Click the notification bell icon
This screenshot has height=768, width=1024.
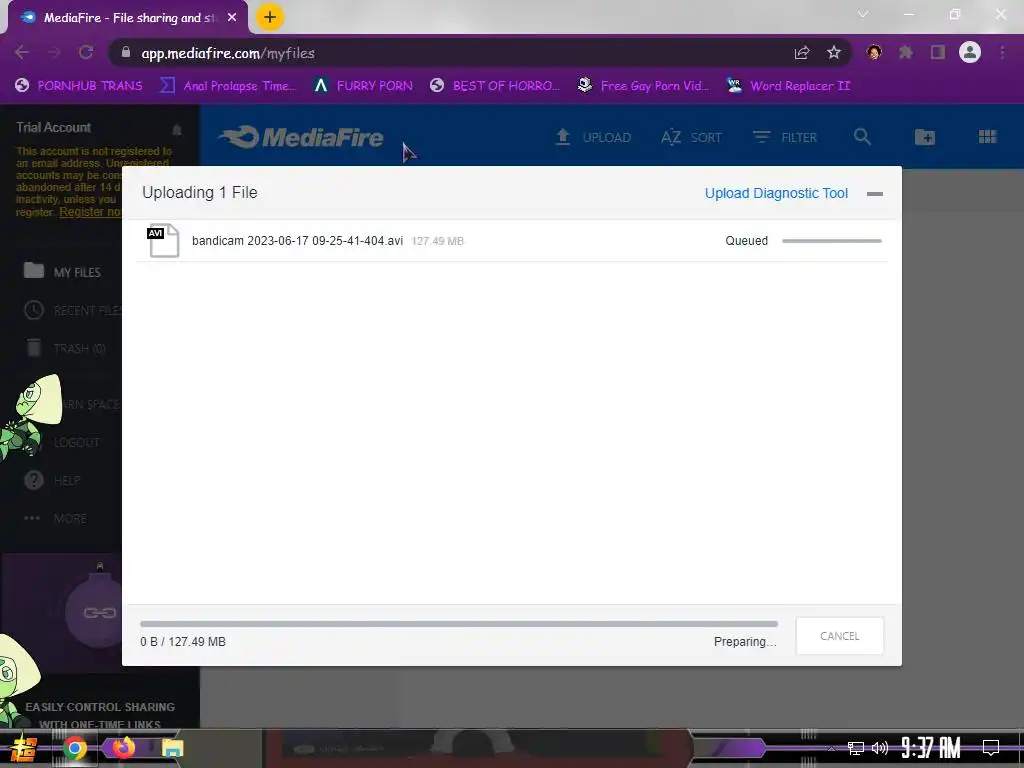tap(177, 129)
